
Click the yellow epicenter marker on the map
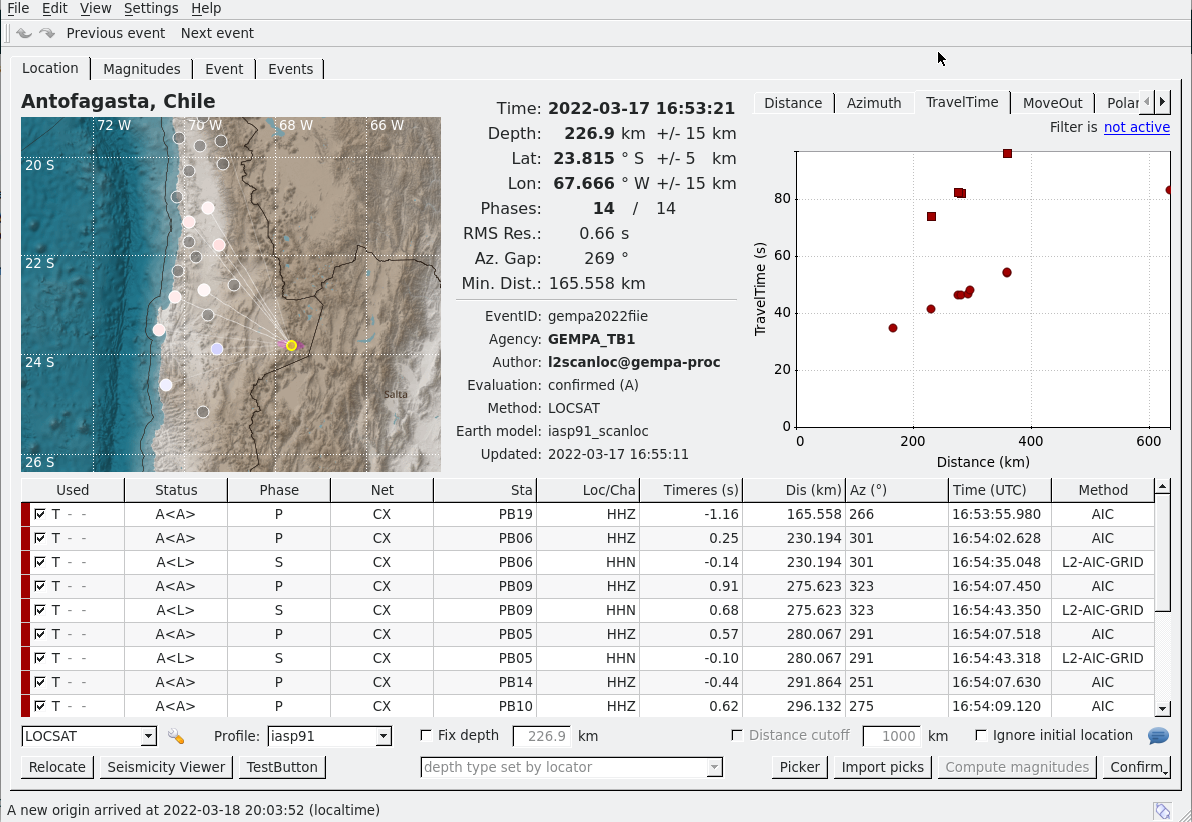[x=291, y=345]
